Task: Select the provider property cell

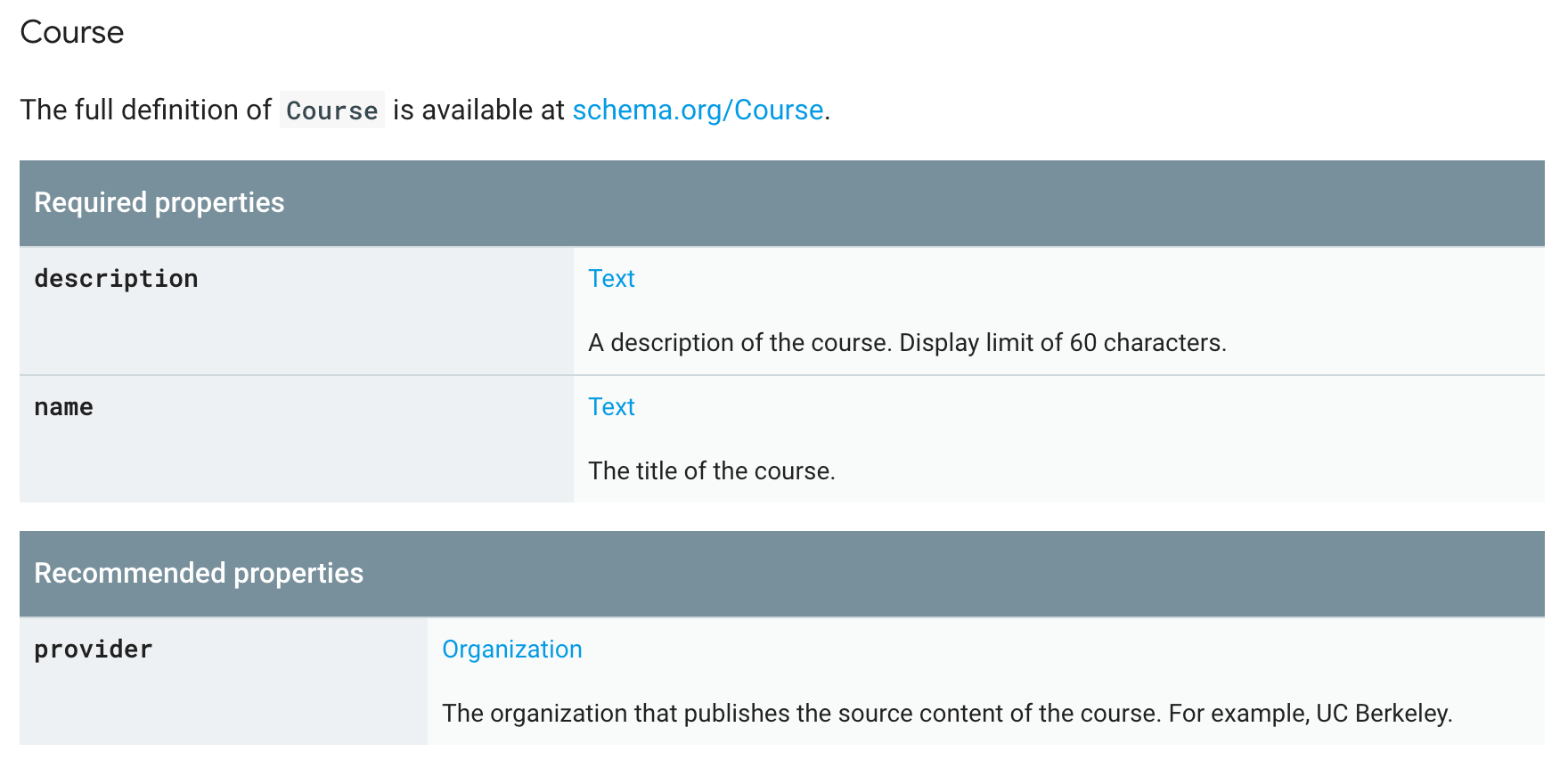Action: click(x=94, y=650)
